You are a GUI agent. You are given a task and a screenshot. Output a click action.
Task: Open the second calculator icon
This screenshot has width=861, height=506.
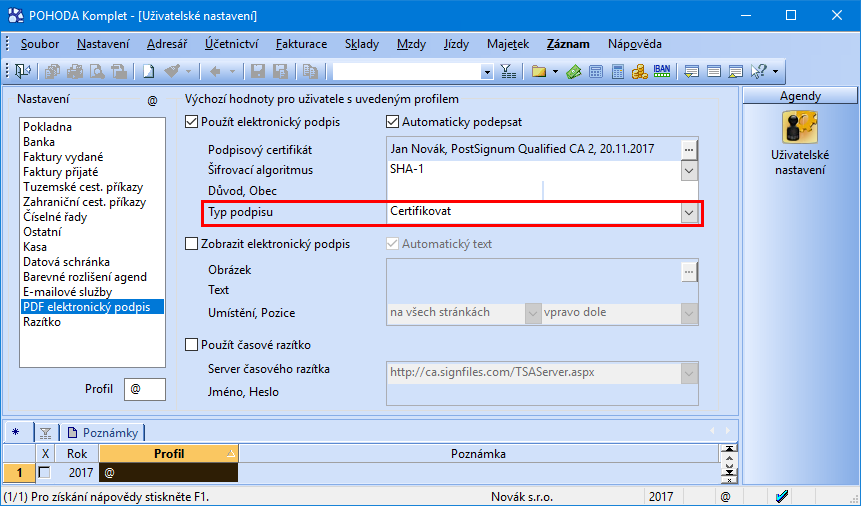(618, 71)
